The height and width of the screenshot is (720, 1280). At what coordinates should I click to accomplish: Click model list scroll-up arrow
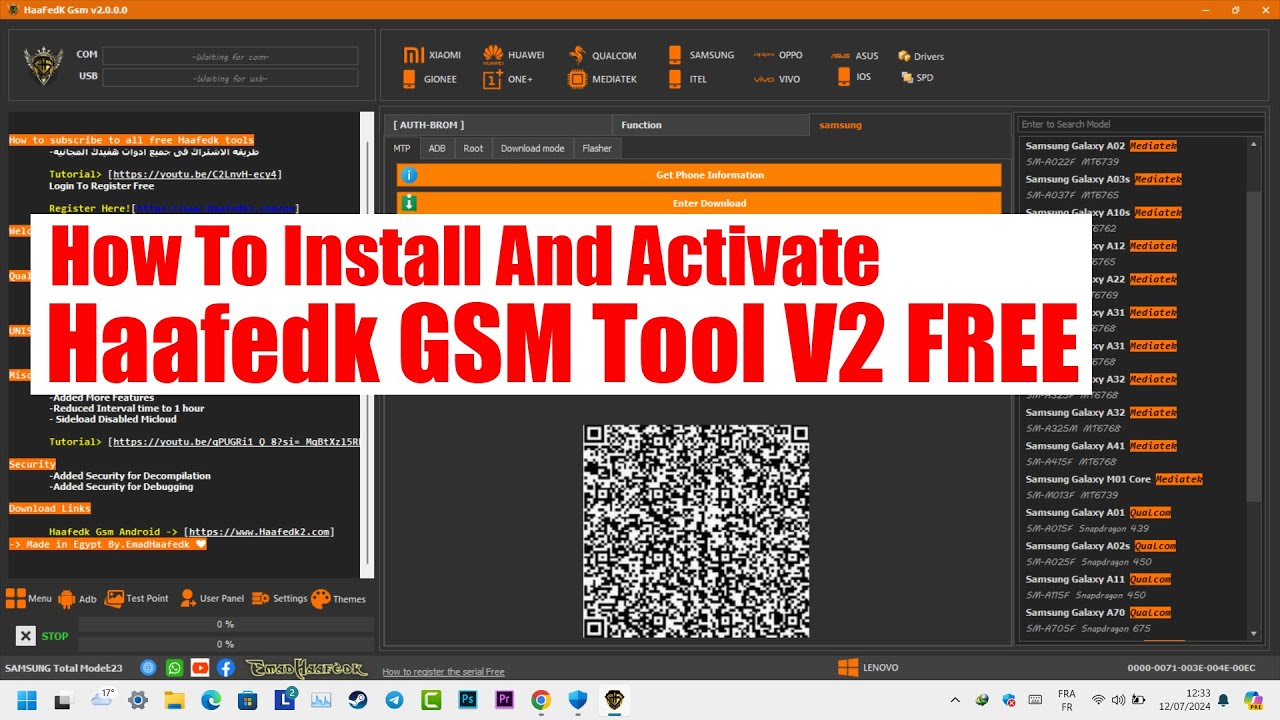(1254, 144)
